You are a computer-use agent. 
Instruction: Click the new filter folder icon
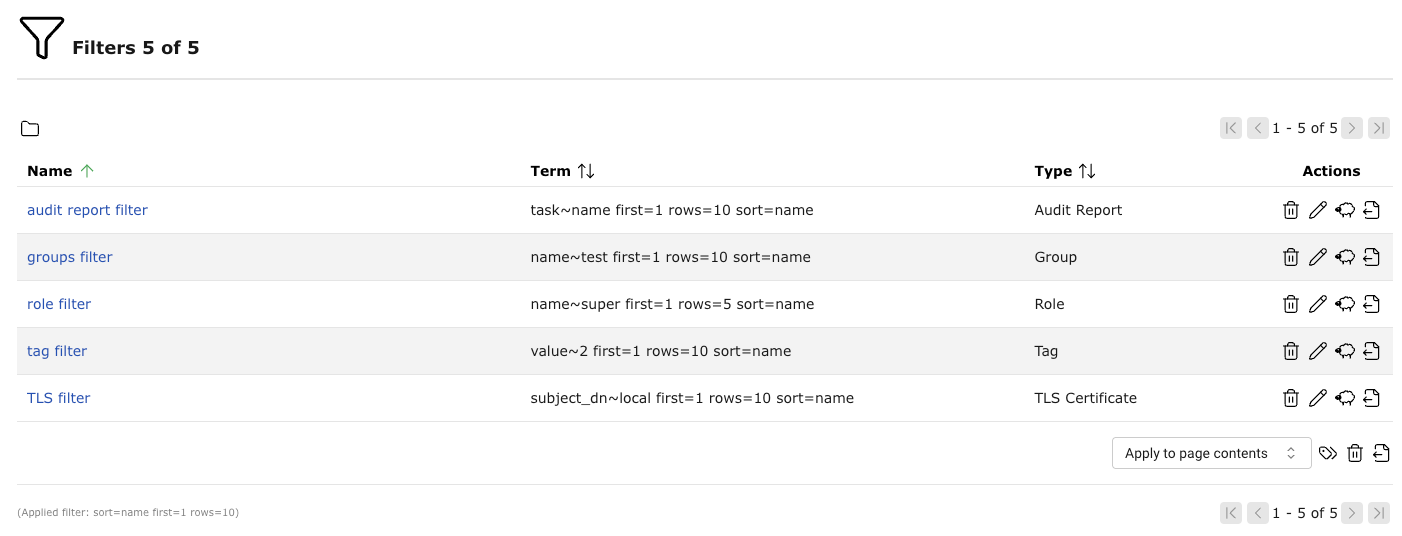[30, 129]
